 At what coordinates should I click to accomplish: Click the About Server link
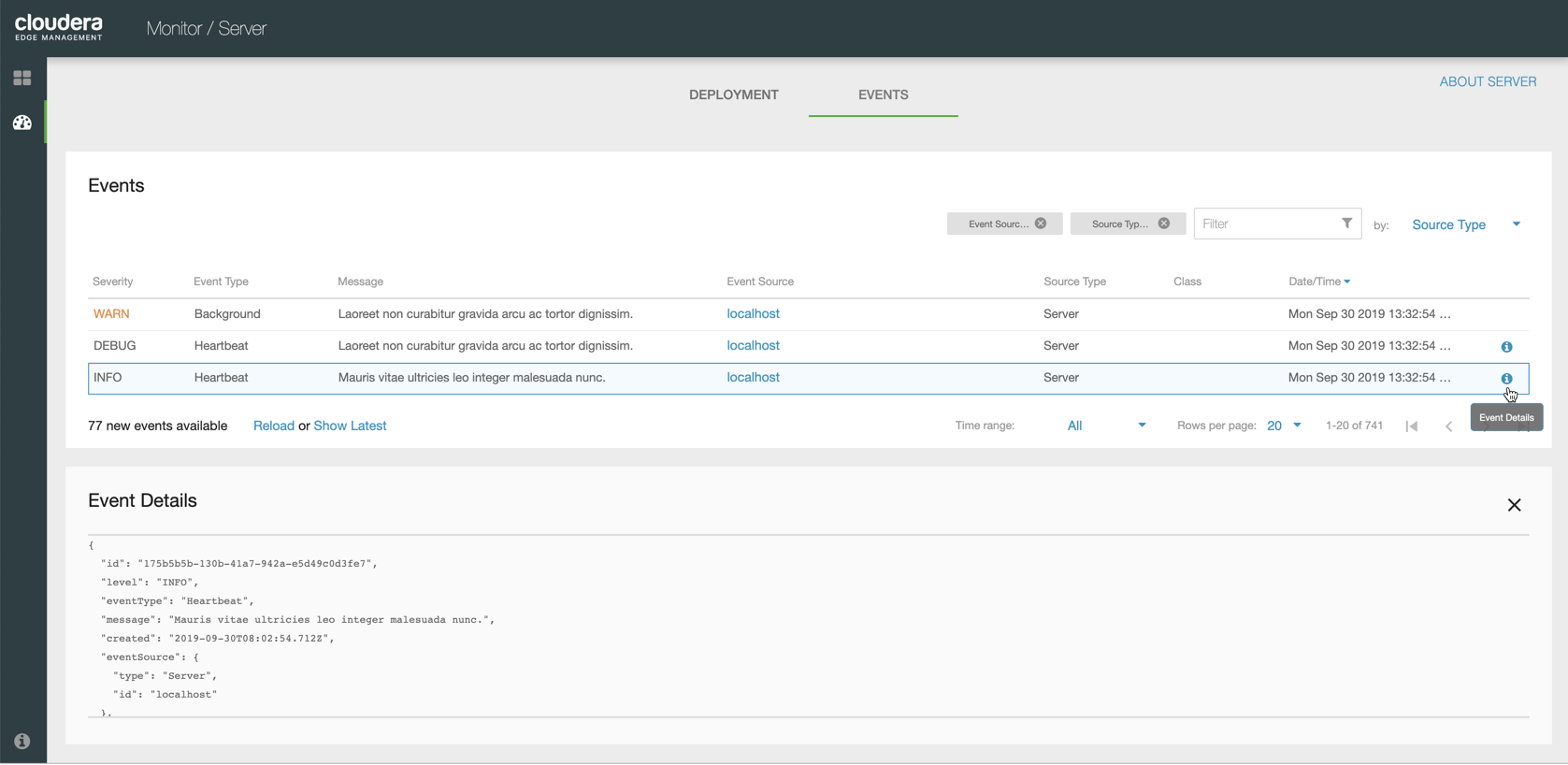(1488, 81)
